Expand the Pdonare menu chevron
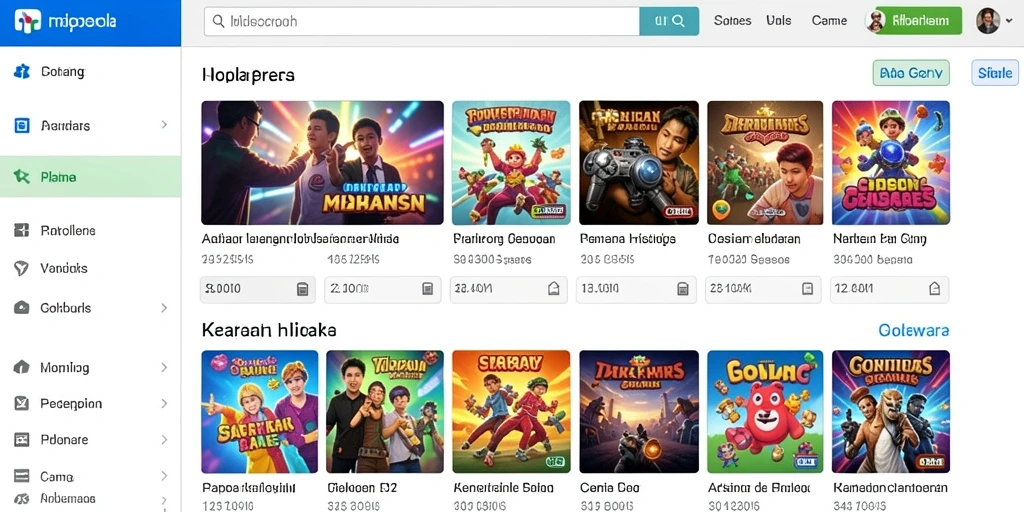Viewport: 1024px width, 512px height. coord(164,440)
